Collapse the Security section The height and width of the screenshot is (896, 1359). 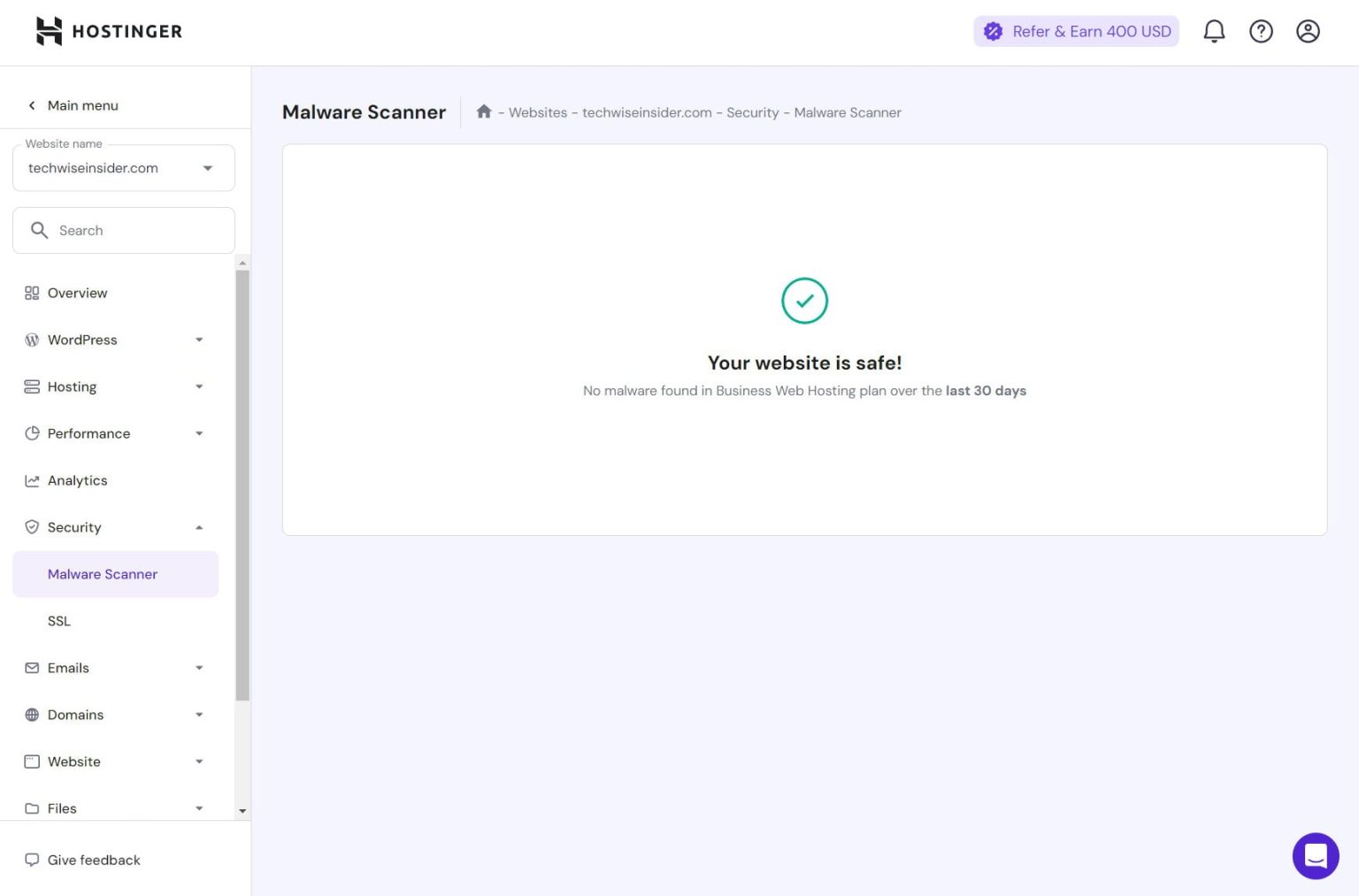click(x=199, y=526)
